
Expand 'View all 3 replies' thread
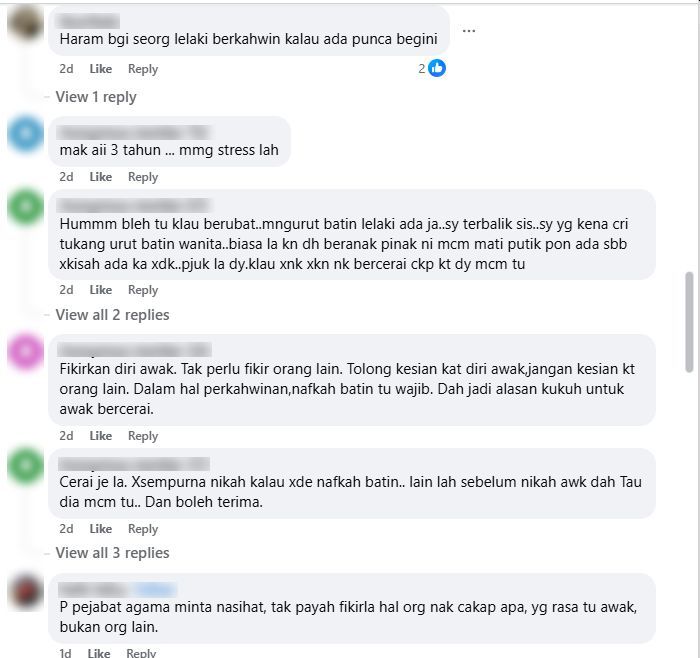coord(112,553)
